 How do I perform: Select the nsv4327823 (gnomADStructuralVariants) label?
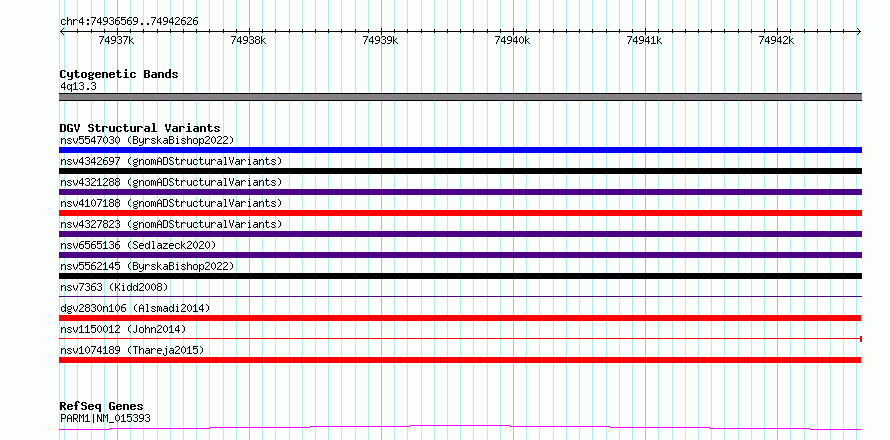point(171,224)
